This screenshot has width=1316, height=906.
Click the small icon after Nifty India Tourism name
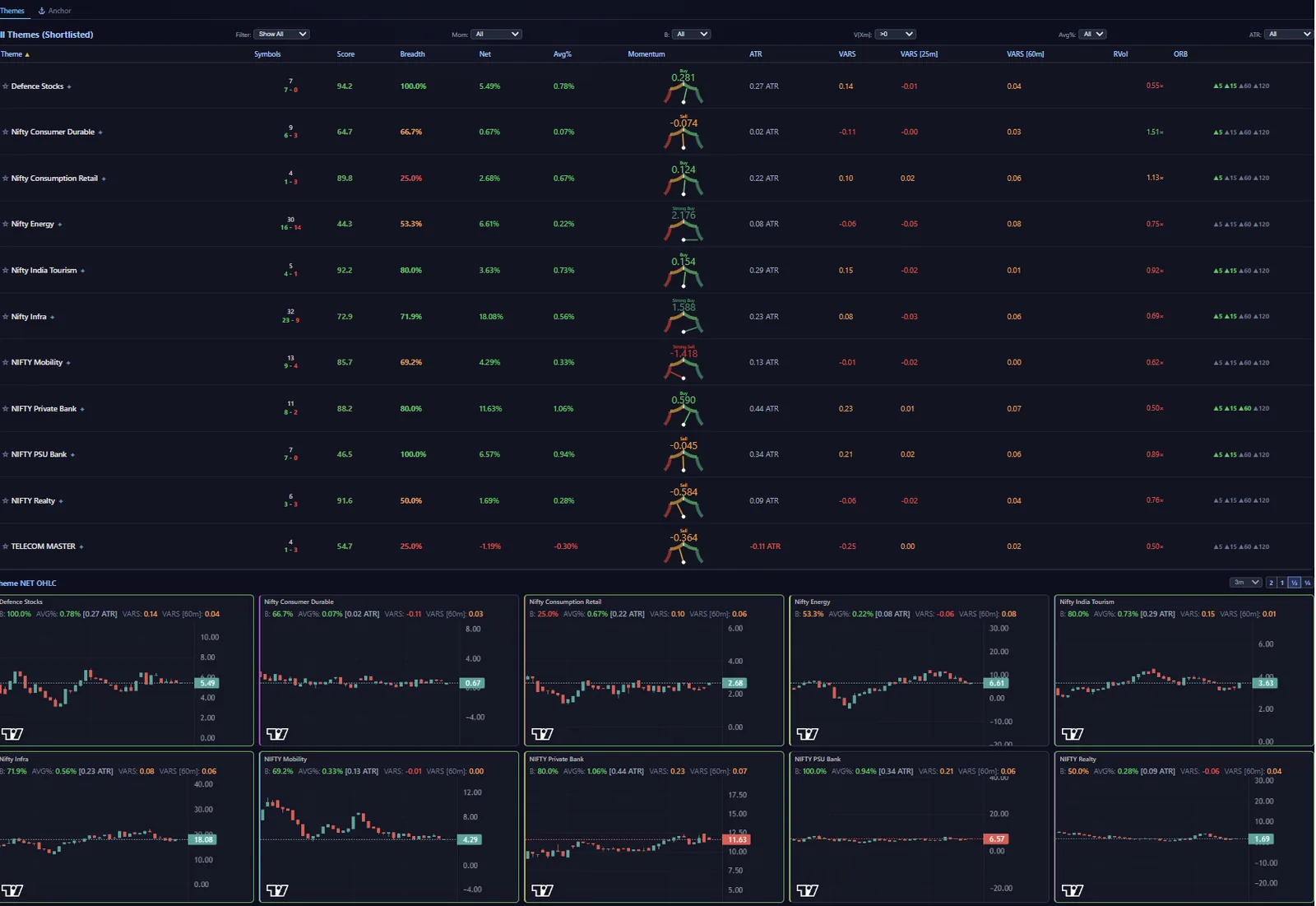[x=83, y=272]
